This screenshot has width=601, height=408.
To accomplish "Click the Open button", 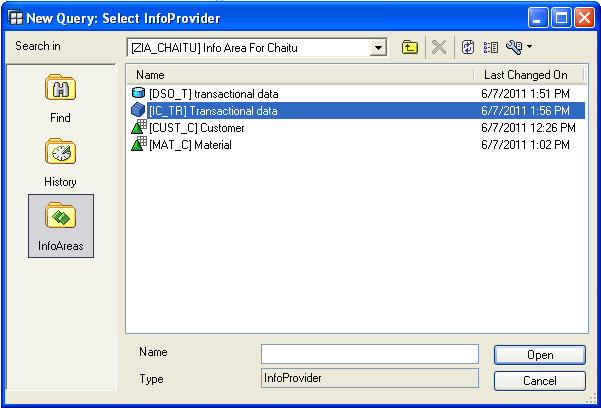I will tap(540, 355).
